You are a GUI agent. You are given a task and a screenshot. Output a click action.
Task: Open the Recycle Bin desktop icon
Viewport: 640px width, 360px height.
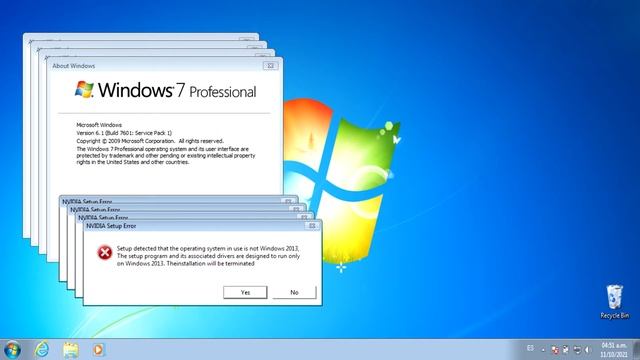click(614, 302)
